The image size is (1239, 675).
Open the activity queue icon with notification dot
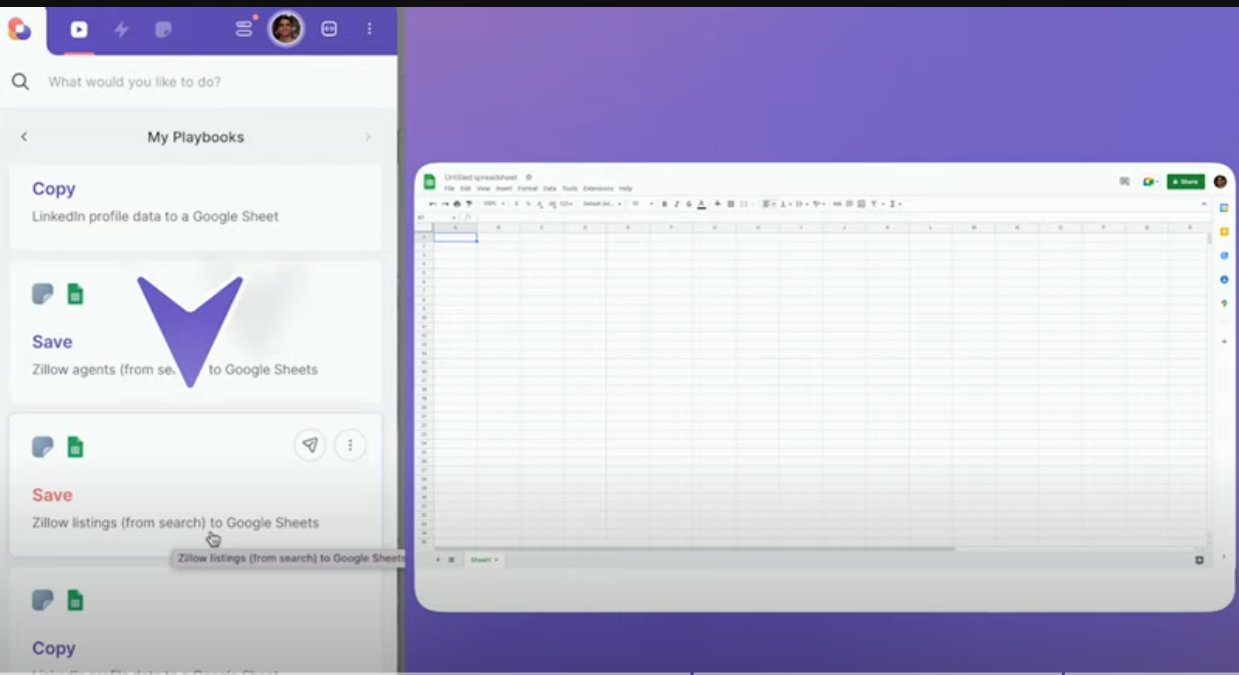pyautogui.click(x=245, y=28)
